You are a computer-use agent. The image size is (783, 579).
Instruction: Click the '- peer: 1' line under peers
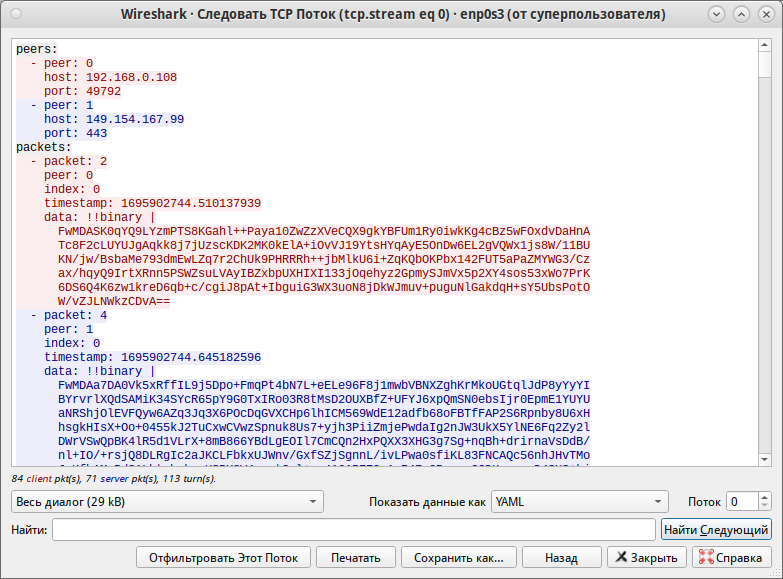tap(61, 105)
